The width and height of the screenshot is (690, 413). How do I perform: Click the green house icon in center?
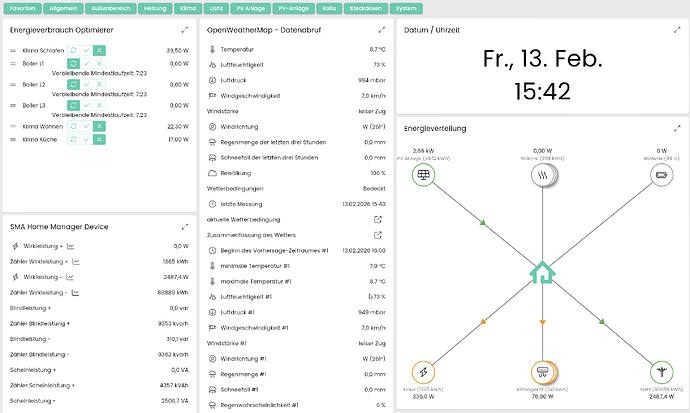543,271
